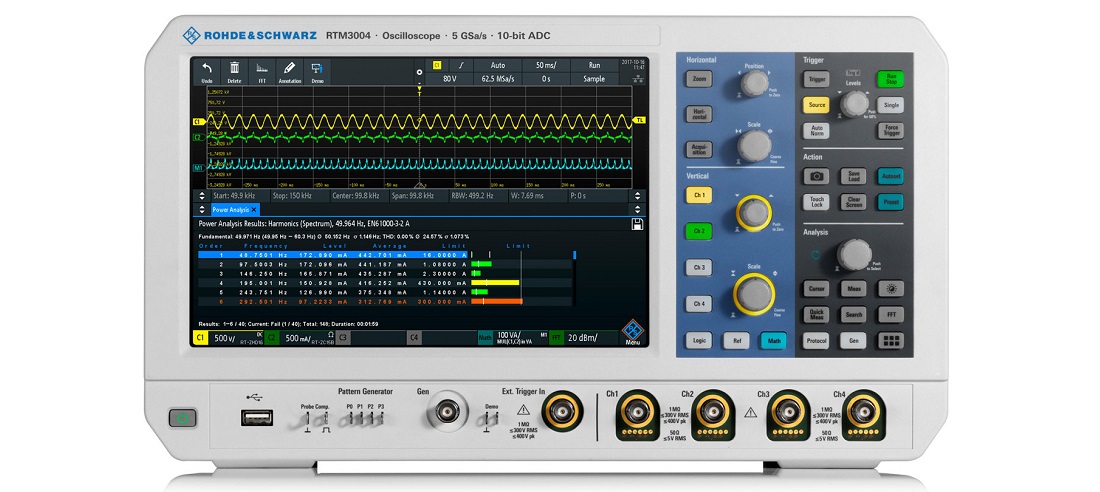
Task: Toggle channel Ch 3 key
Action: 699,267
